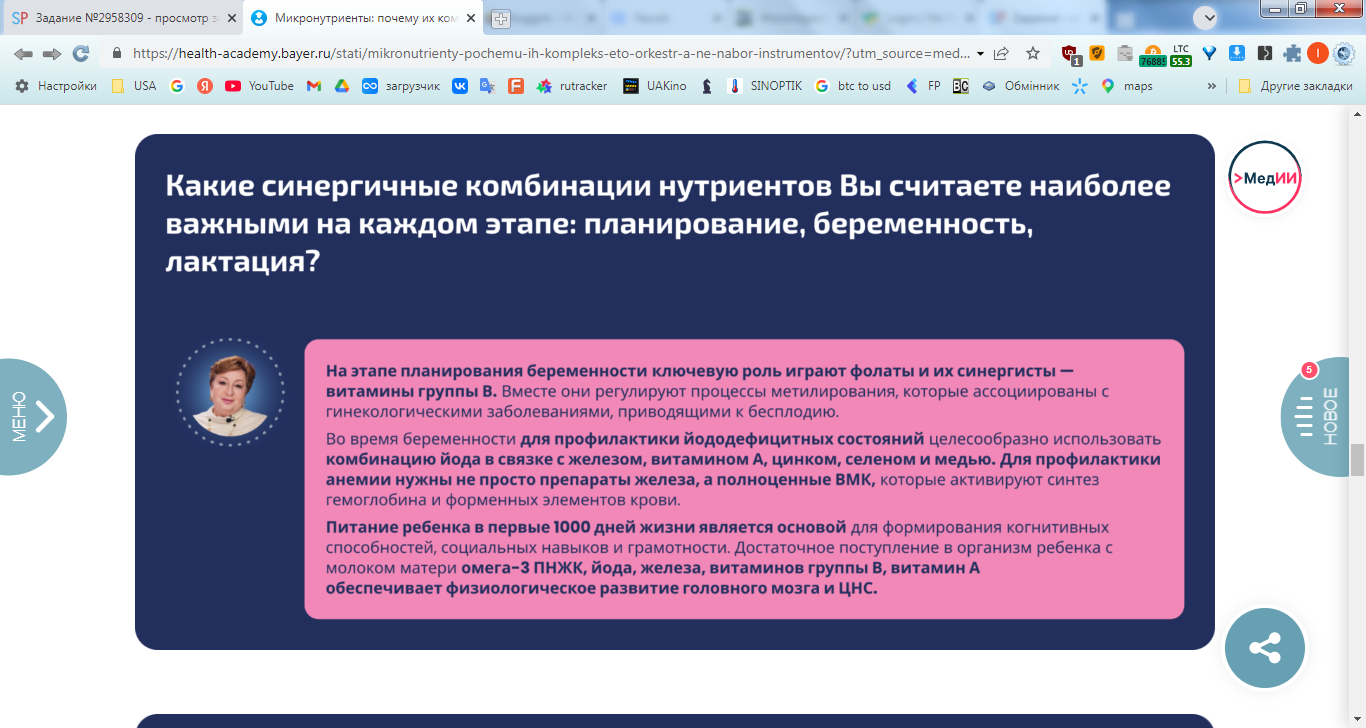Click the МедИИ logo badge
Viewport: 1366px width, 728px height.
[x=1265, y=177]
